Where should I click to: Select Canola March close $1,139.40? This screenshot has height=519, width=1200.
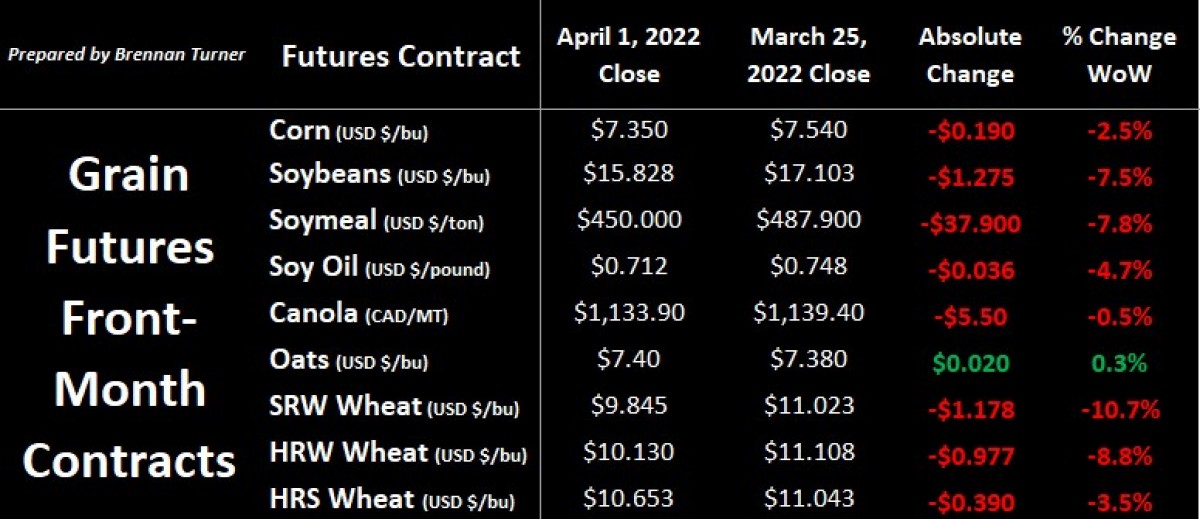[x=809, y=313]
